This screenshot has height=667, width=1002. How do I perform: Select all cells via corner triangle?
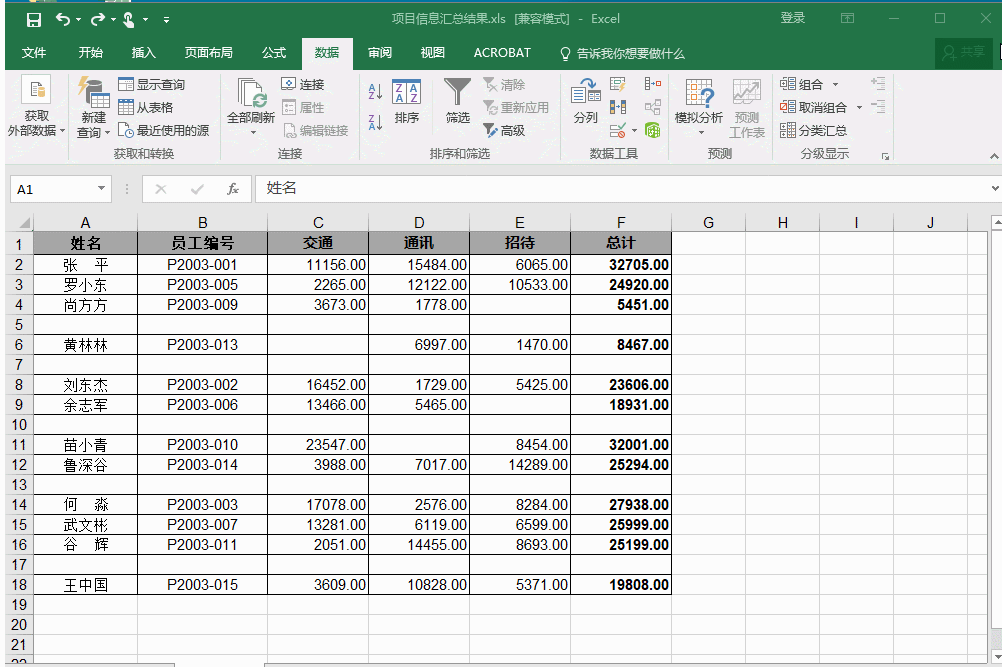pyautogui.click(x=22, y=222)
